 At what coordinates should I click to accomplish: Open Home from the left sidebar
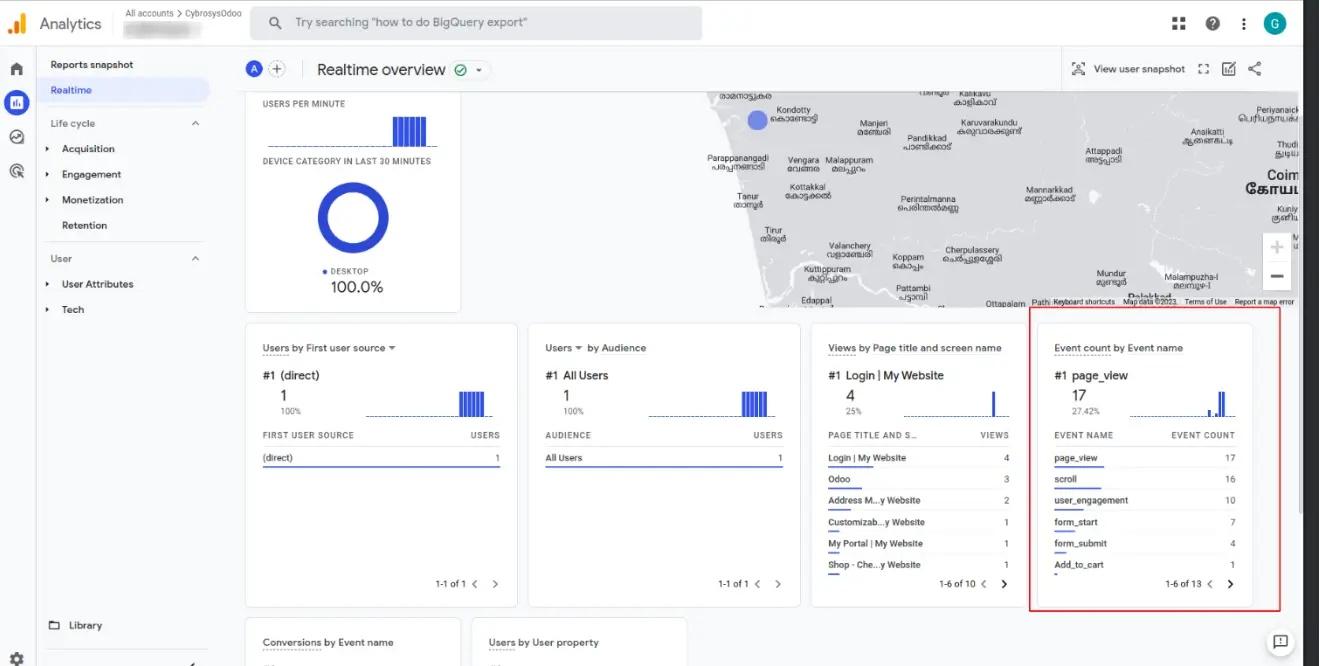pyautogui.click(x=15, y=68)
